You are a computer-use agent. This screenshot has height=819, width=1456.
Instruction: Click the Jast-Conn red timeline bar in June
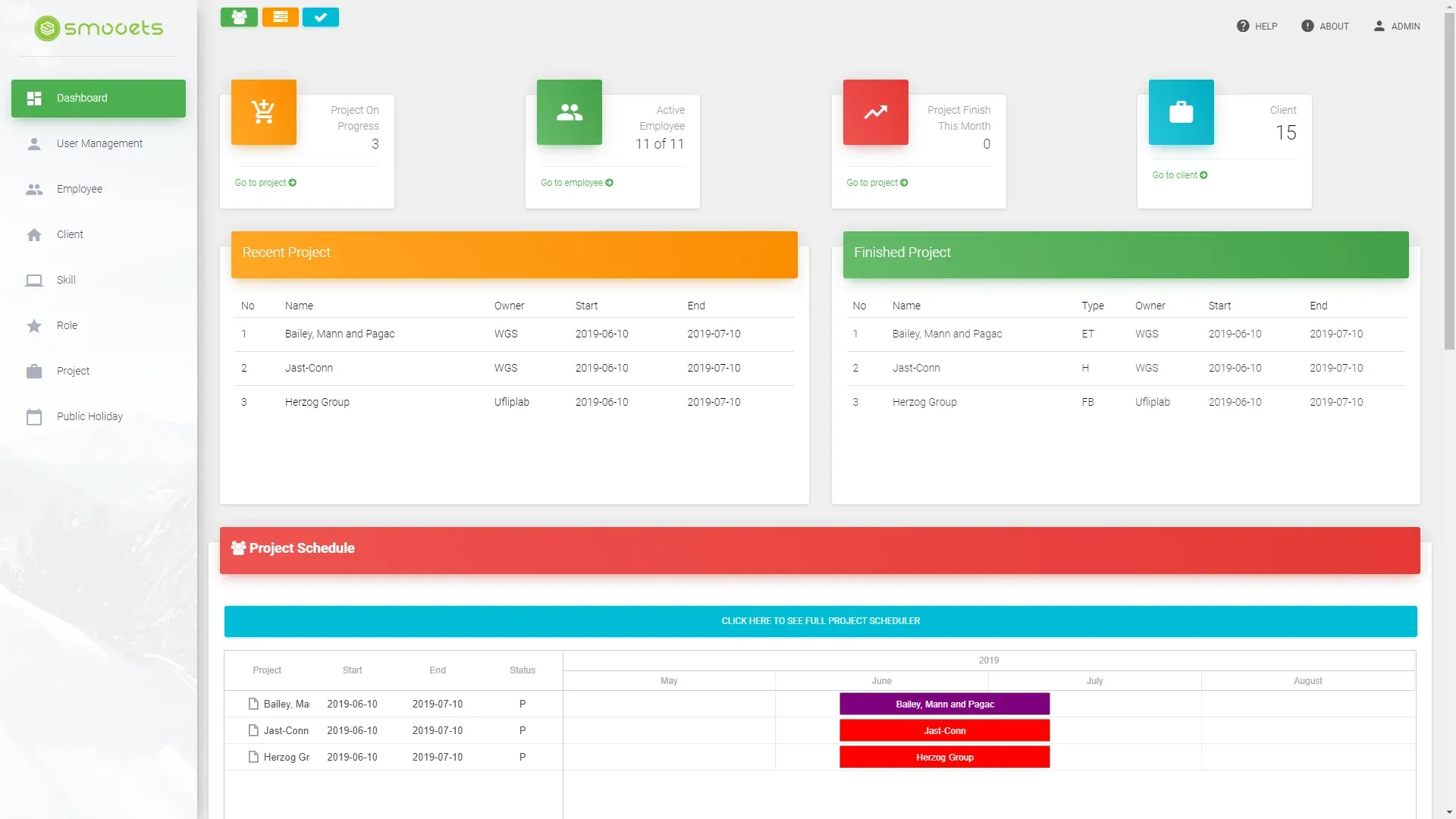click(x=943, y=730)
